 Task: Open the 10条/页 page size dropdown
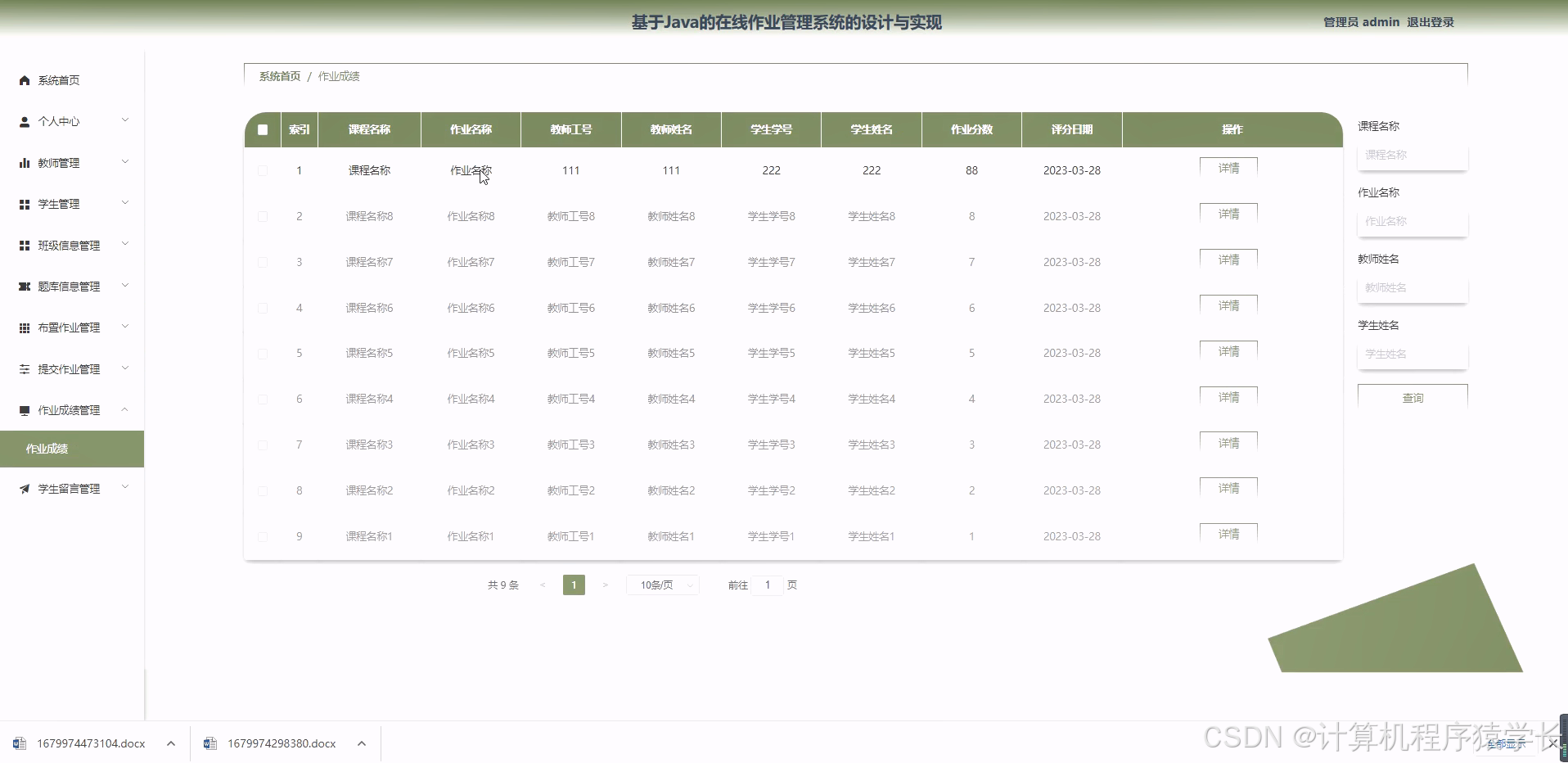point(663,585)
